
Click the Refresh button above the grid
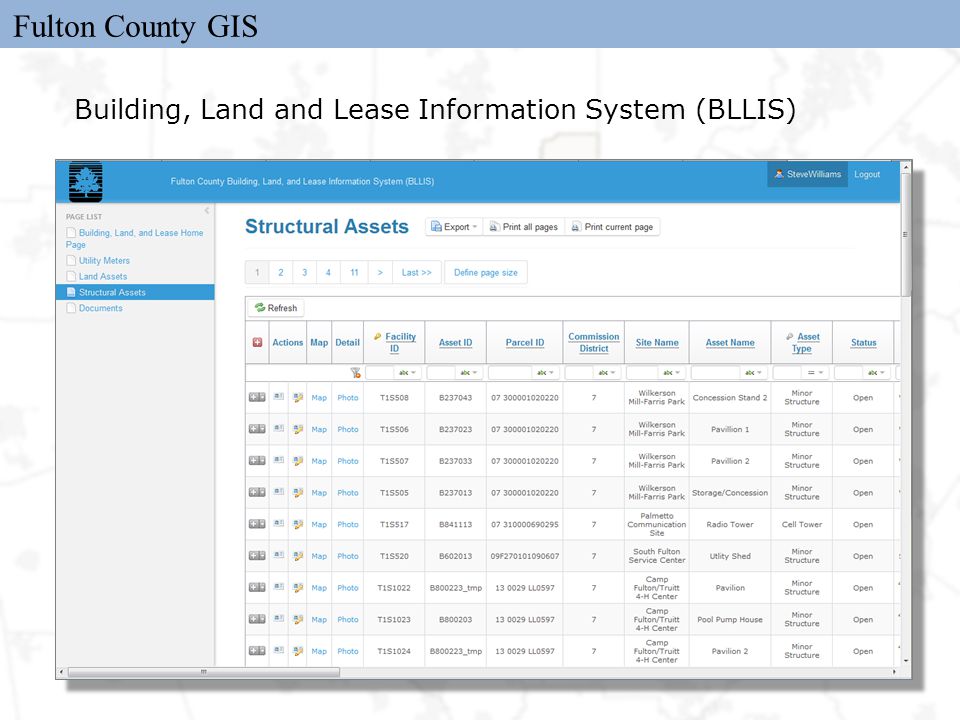click(276, 308)
